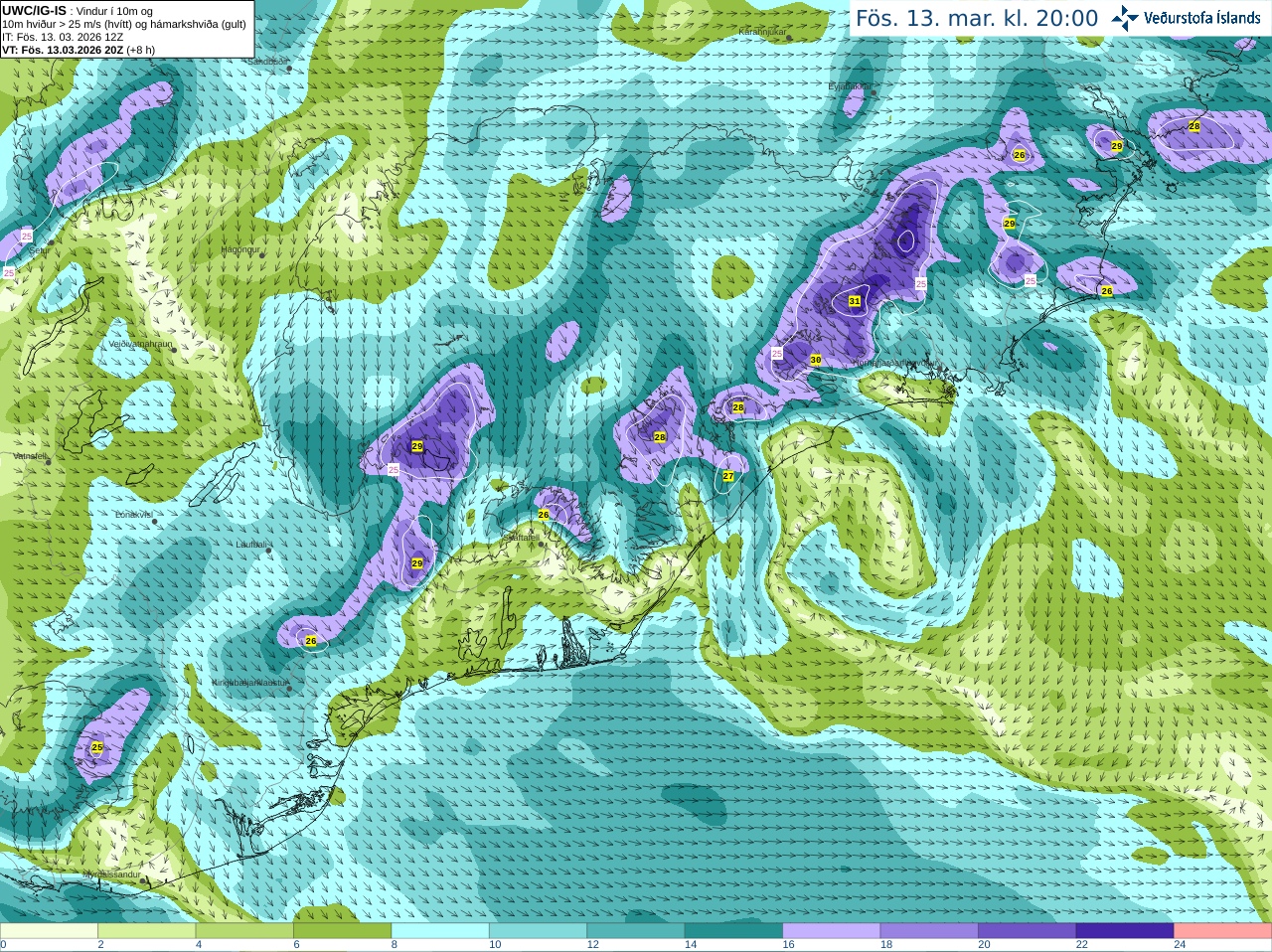Select the 4–6 m/s green legend swatch
1272x952 pixels.
click(244, 931)
